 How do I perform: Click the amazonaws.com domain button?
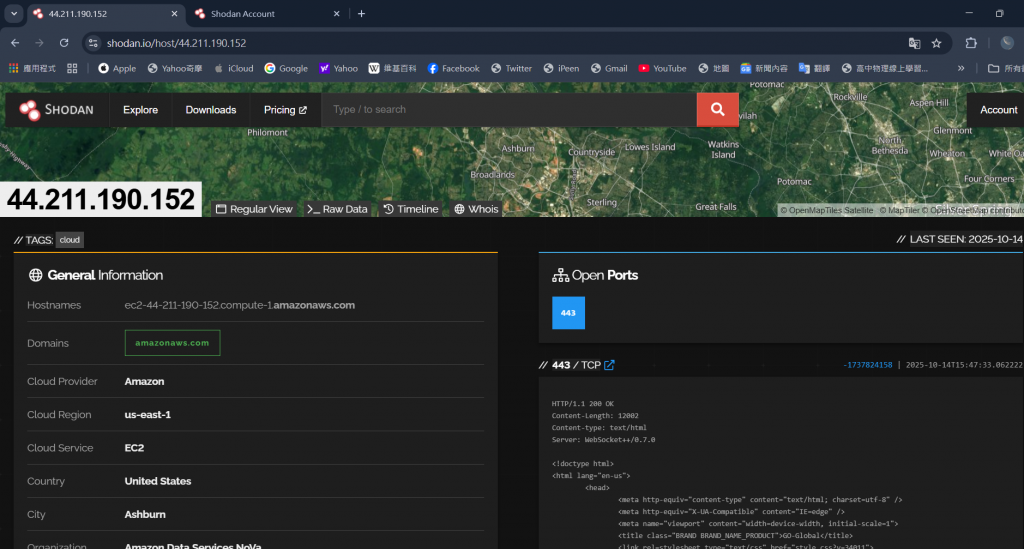[x=172, y=343]
